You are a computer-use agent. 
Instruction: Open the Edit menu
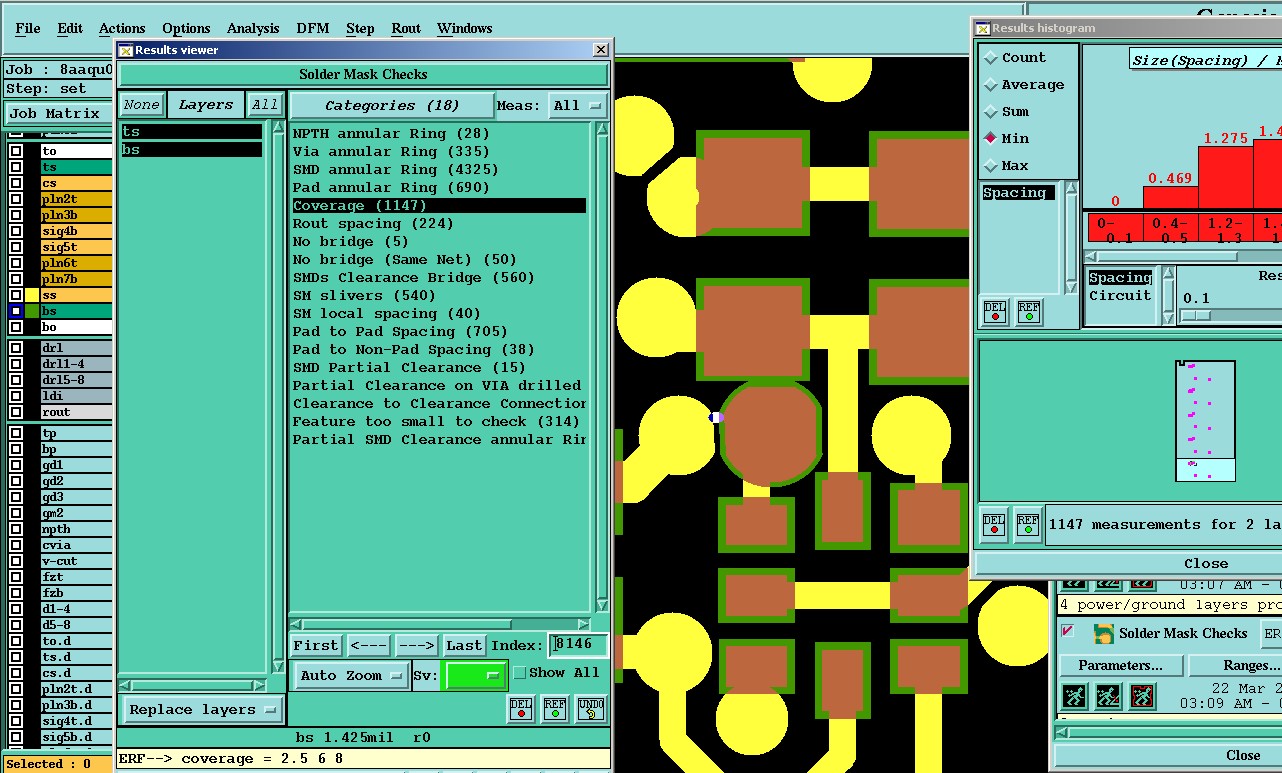70,28
